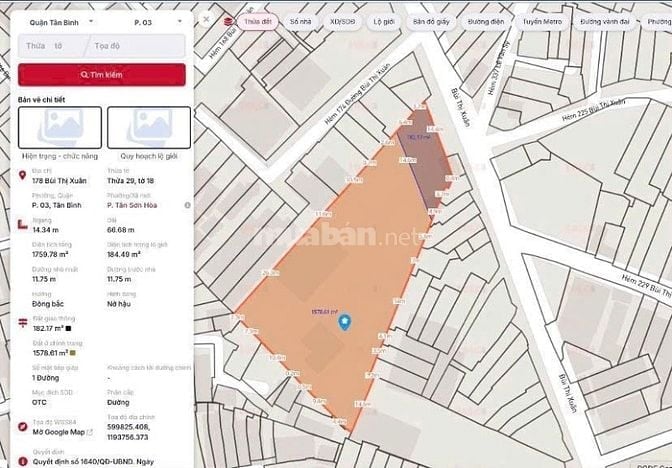Select the Tuyến Metro filter tab

(546, 20)
